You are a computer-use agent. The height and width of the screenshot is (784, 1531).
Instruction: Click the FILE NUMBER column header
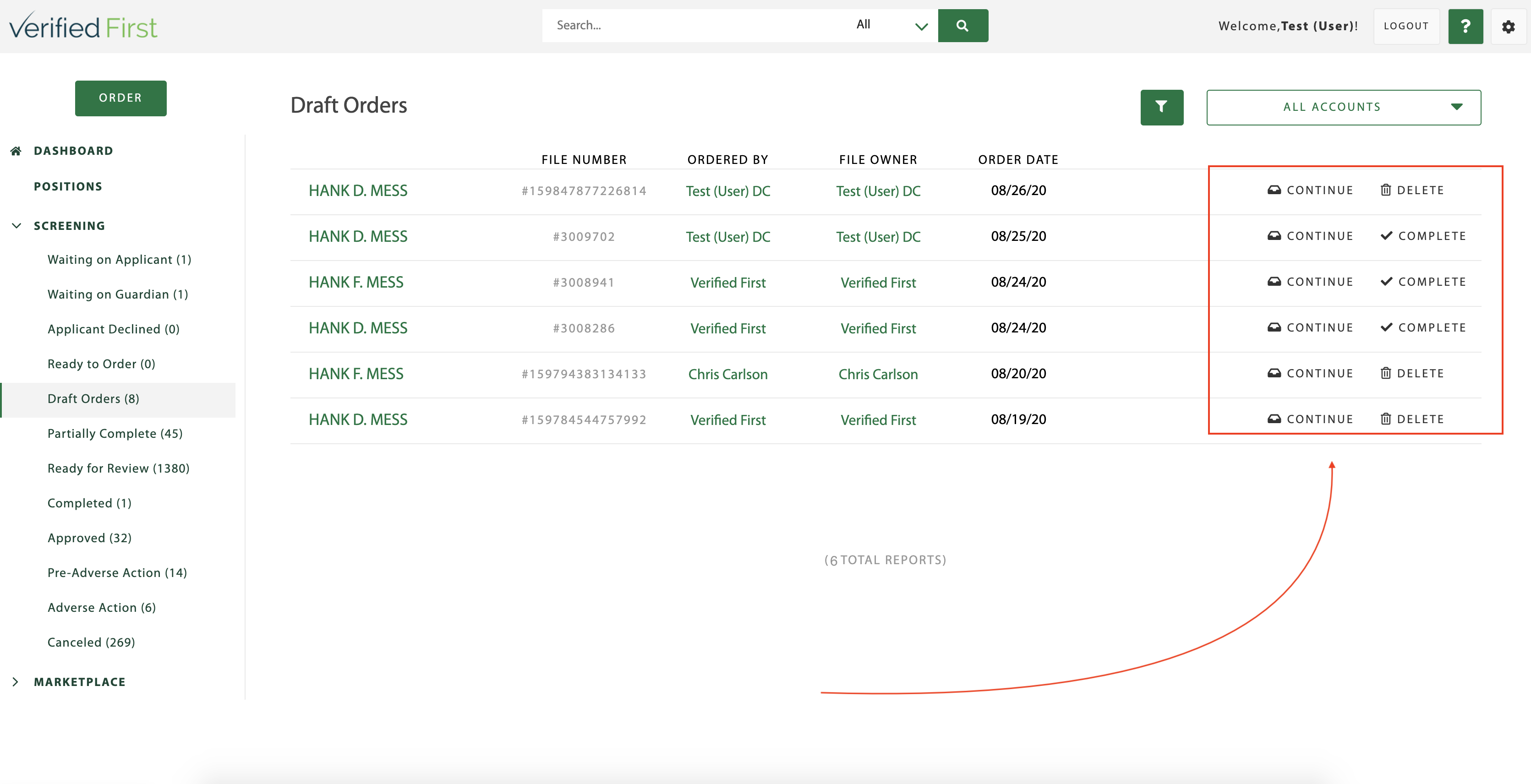pyautogui.click(x=584, y=160)
